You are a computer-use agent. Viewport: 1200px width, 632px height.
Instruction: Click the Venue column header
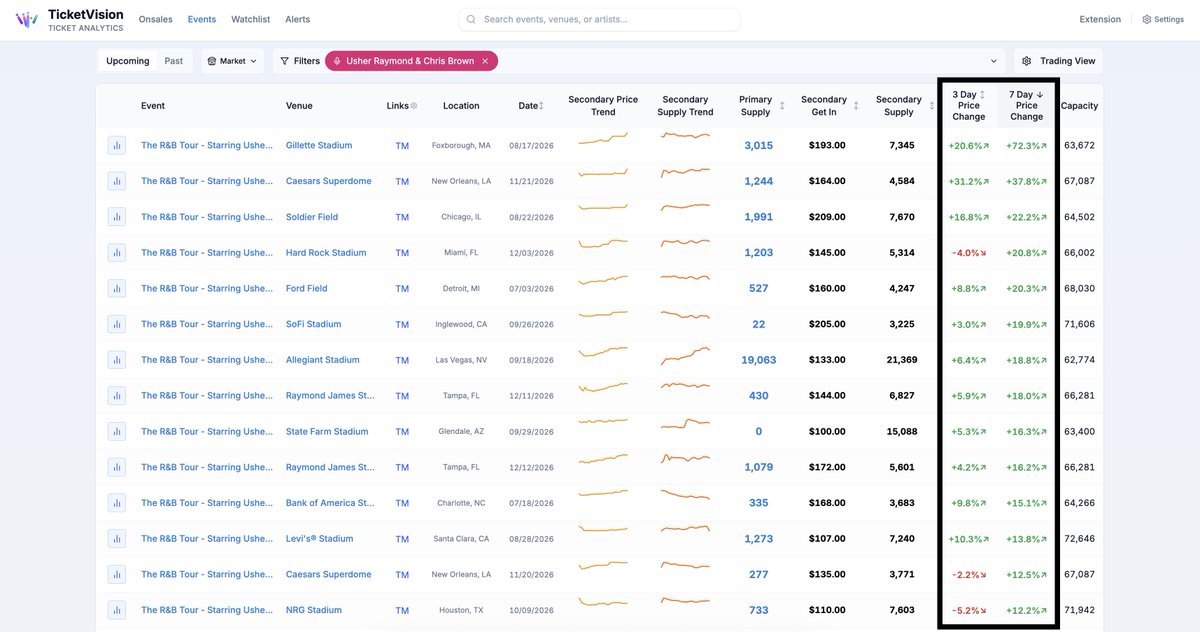299,105
